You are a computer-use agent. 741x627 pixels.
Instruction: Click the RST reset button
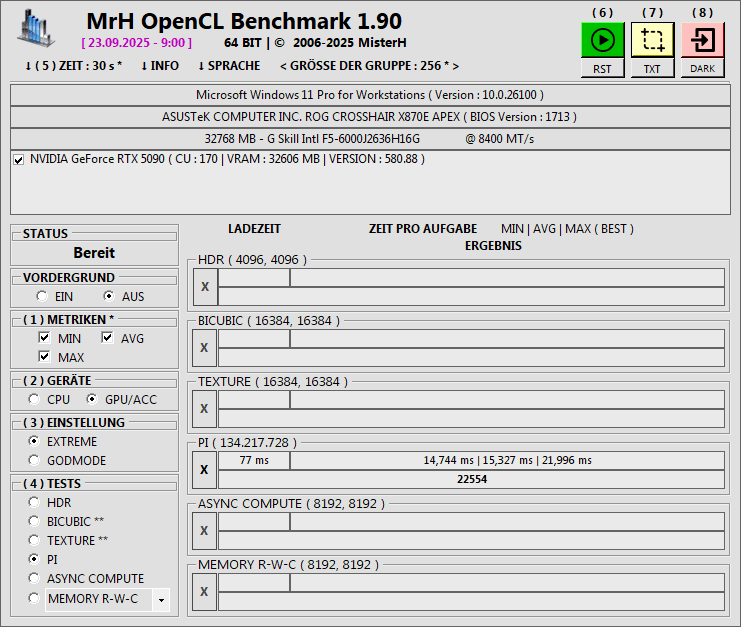pos(603,69)
